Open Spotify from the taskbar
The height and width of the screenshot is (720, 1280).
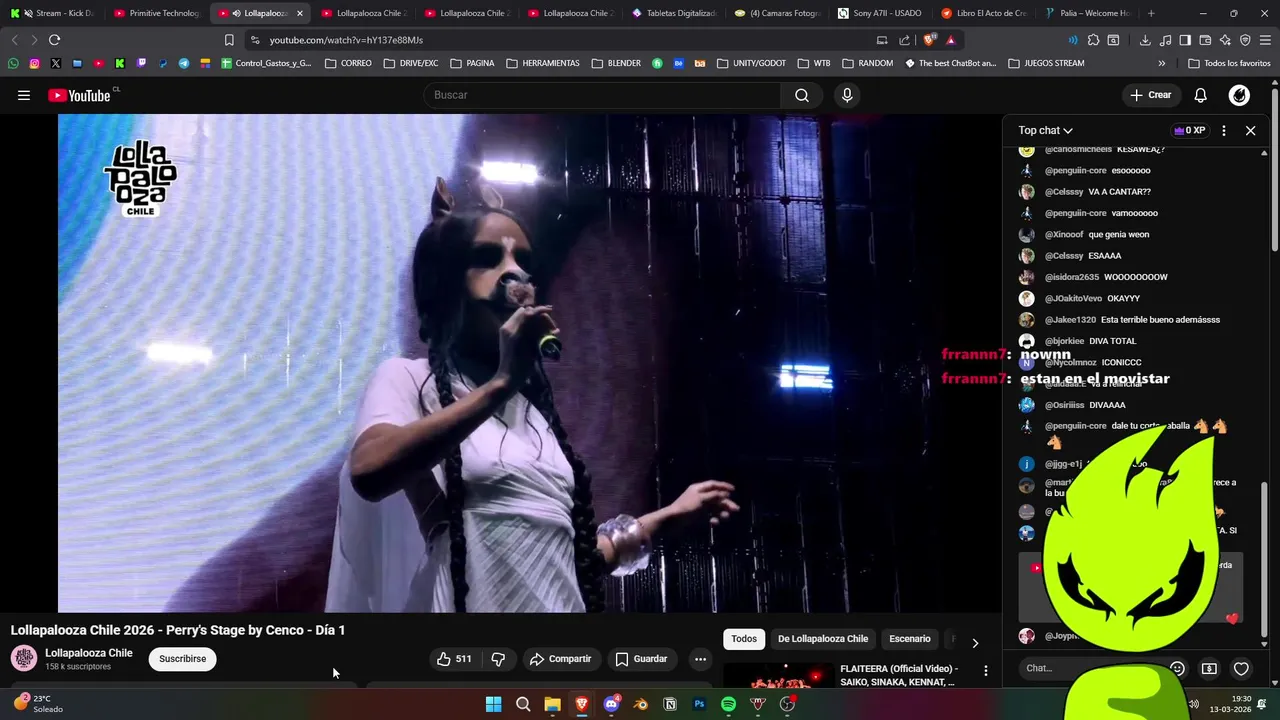(x=728, y=704)
